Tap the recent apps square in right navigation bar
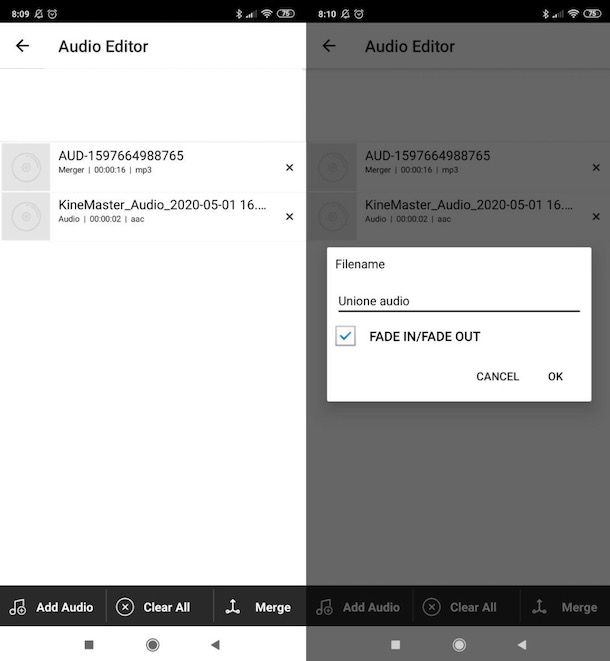The width and height of the screenshot is (610, 661). [395, 645]
